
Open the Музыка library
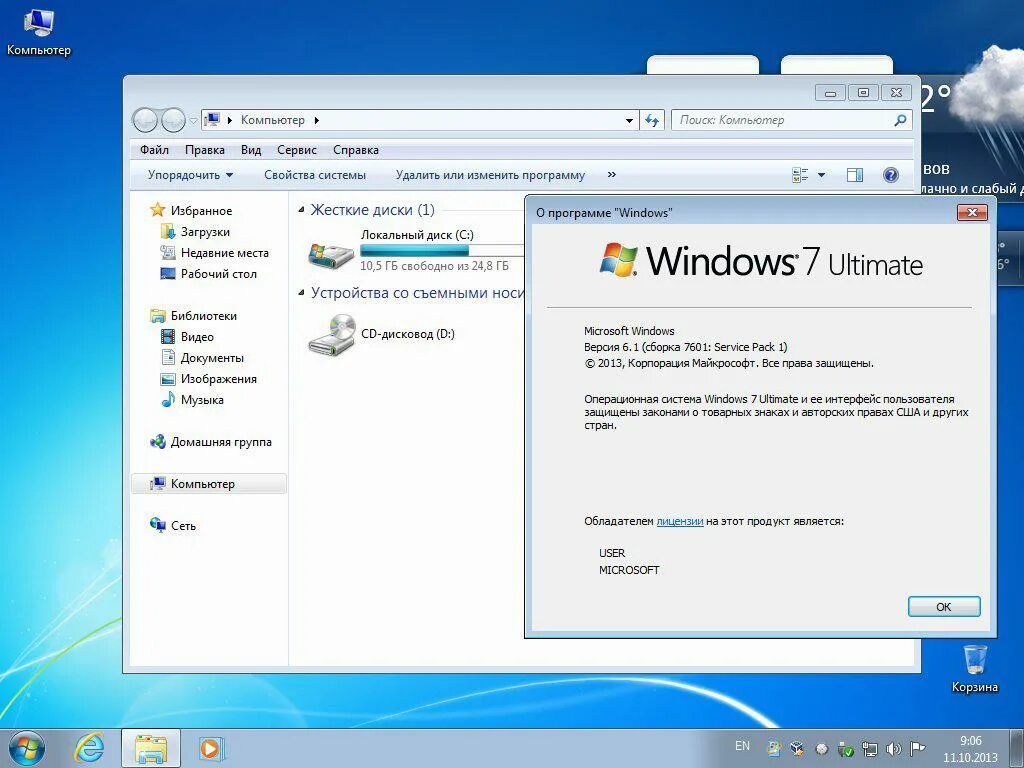(x=202, y=400)
